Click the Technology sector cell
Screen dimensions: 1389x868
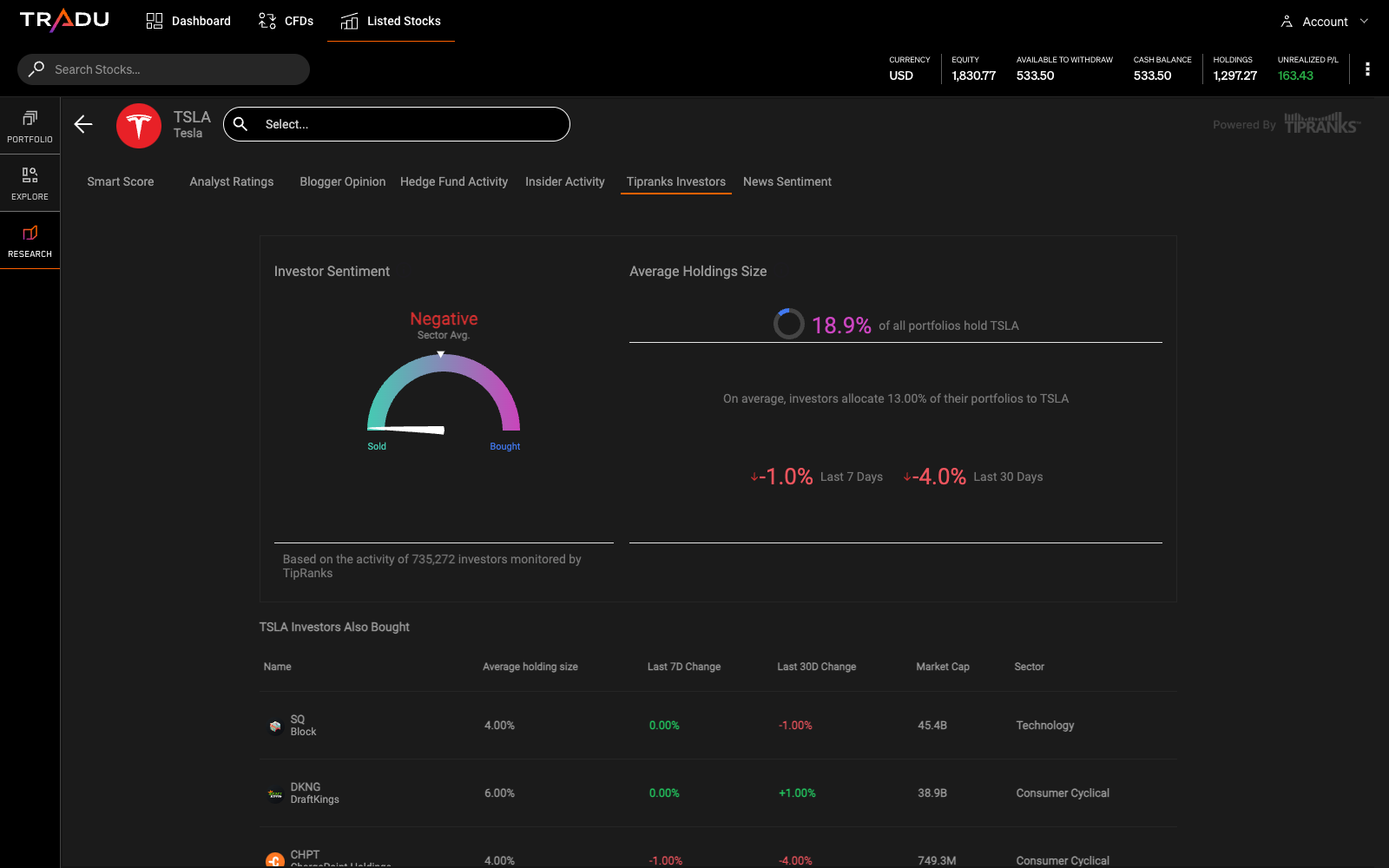[1045, 726]
